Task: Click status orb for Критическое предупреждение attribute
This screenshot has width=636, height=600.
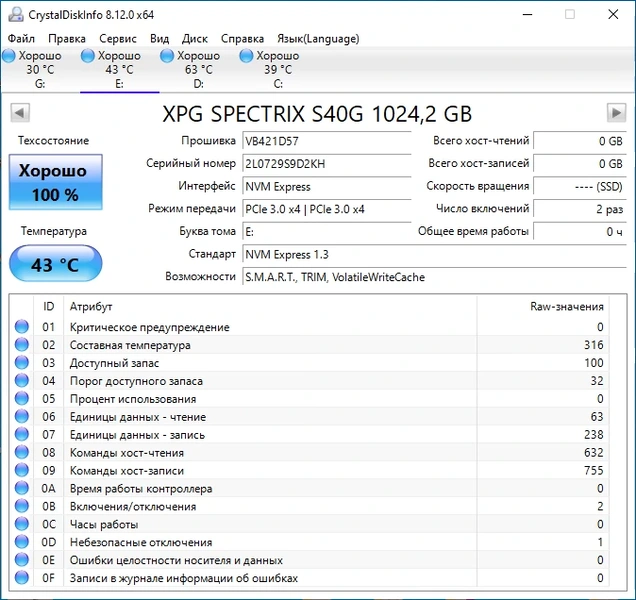Action: (22, 327)
